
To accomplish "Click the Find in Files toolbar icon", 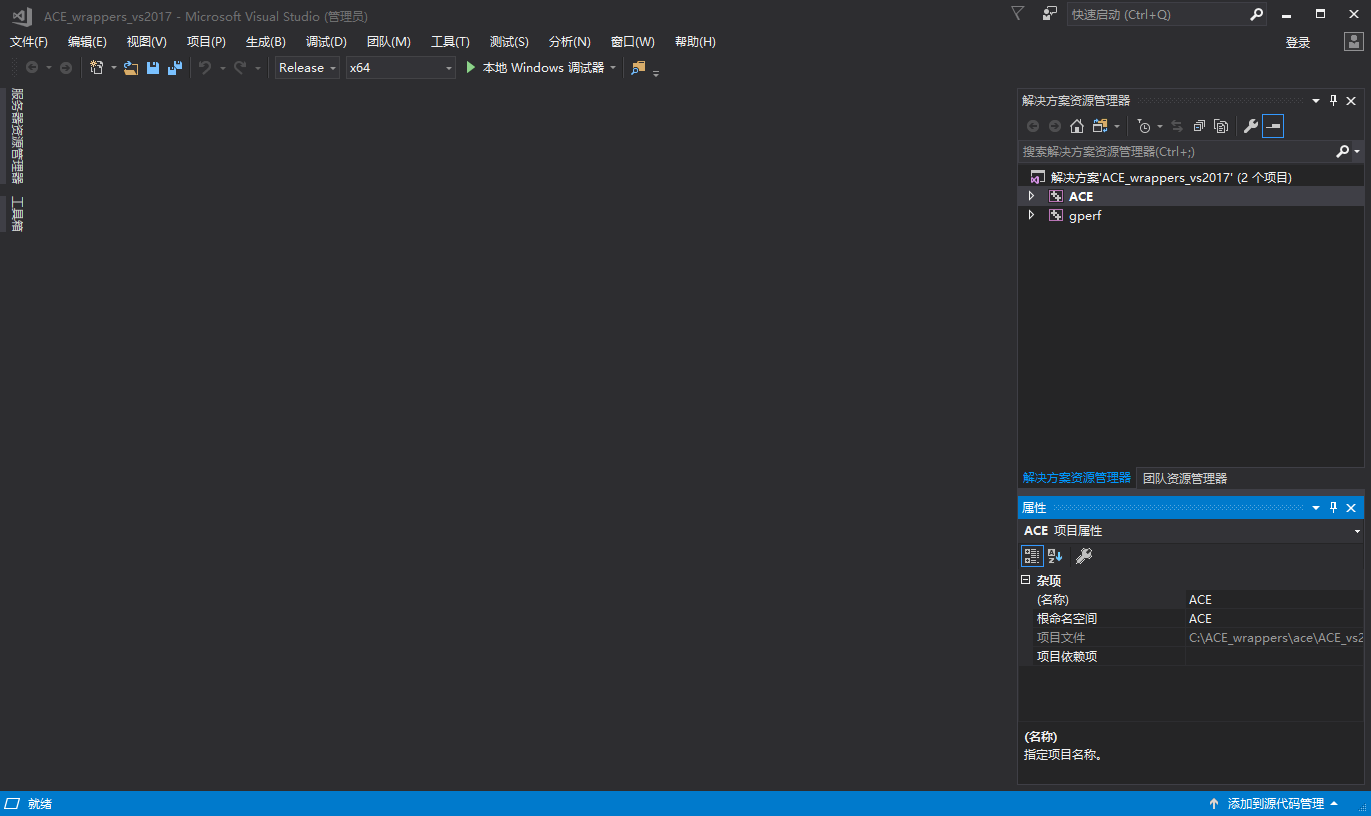I will coord(639,68).
